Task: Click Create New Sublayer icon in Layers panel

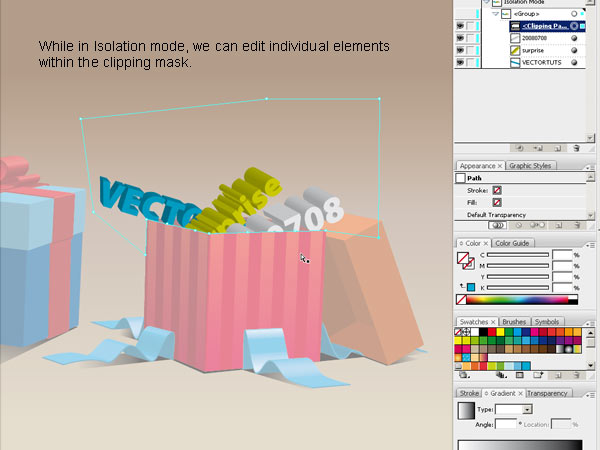Action: pos(538,148)
